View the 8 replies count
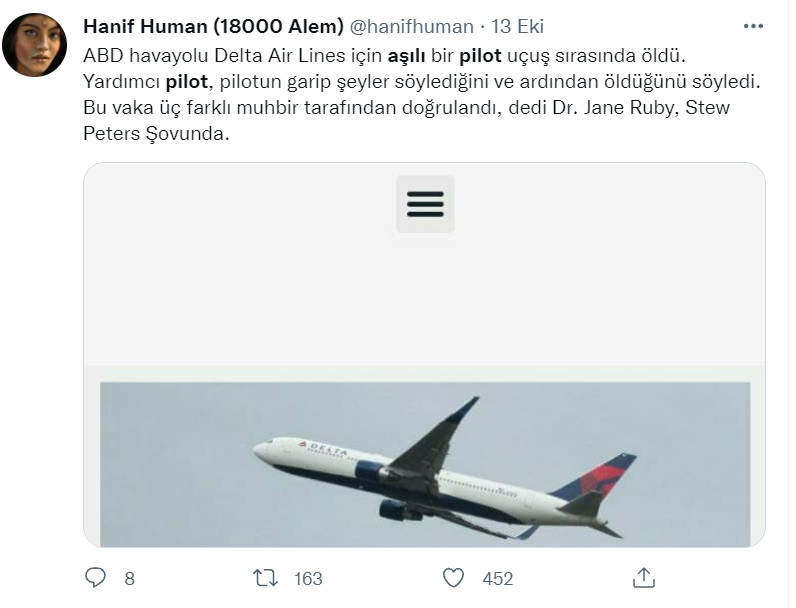This screenshot has width=796, height=608. tap(129, 579)
